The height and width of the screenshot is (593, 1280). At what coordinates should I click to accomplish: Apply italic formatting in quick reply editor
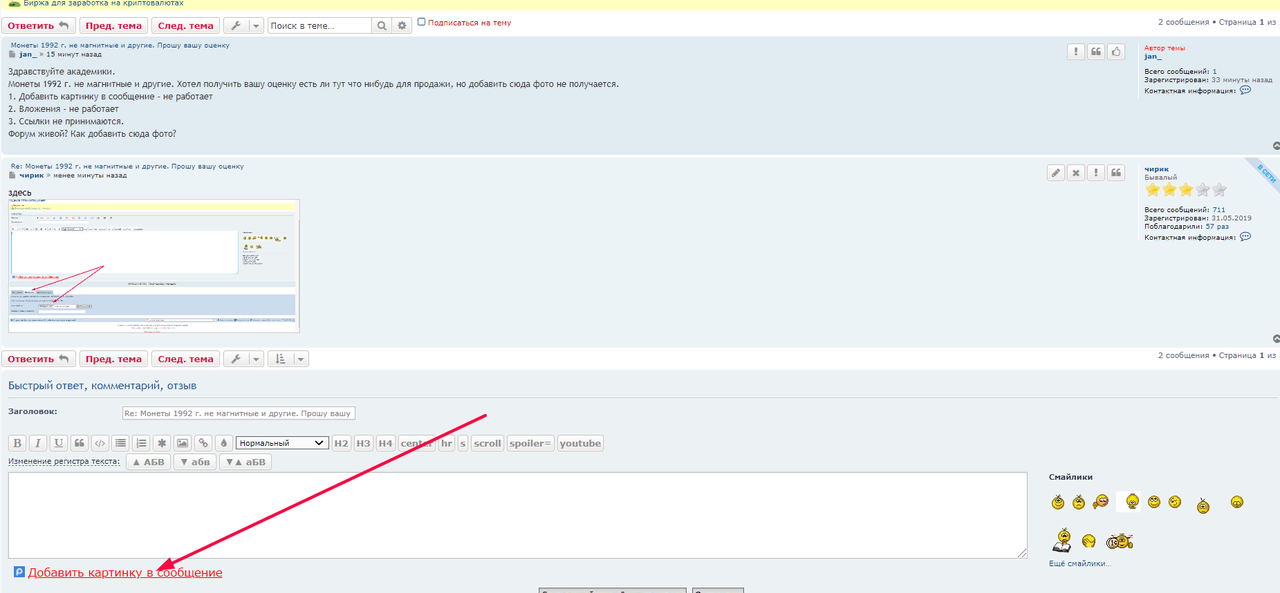click(37, 443)
